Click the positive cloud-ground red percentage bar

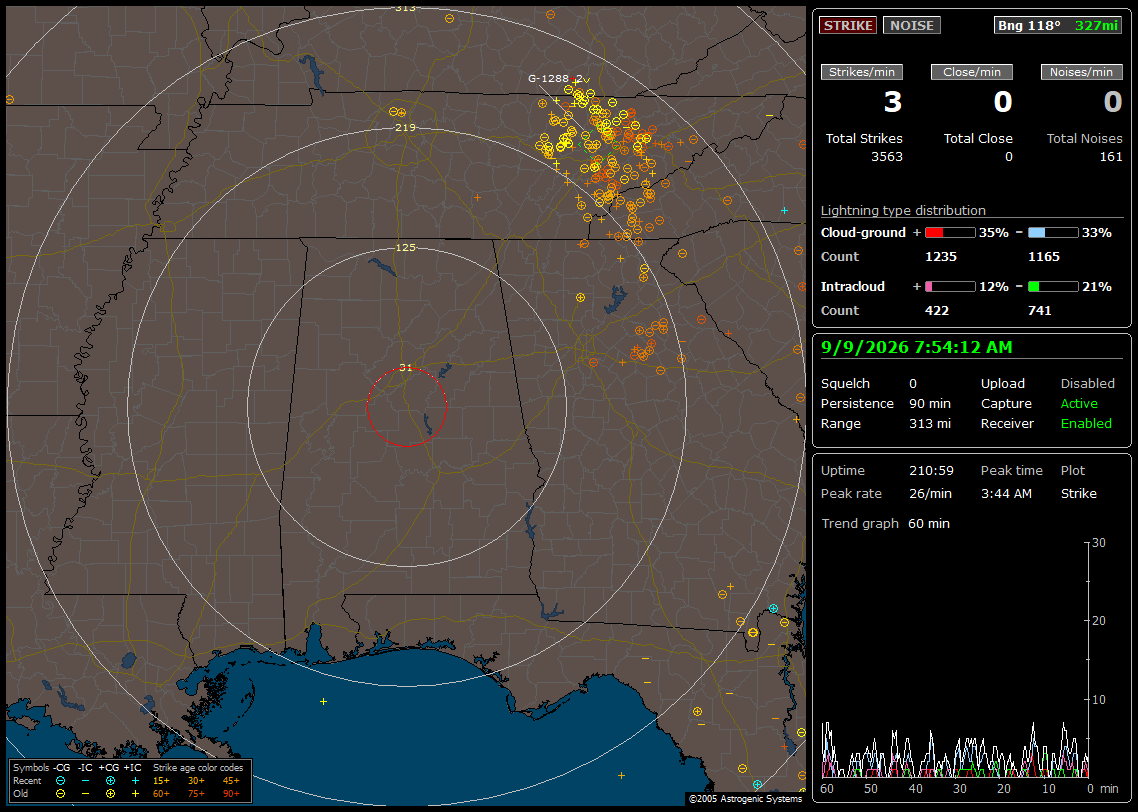[x=950, y=233]
